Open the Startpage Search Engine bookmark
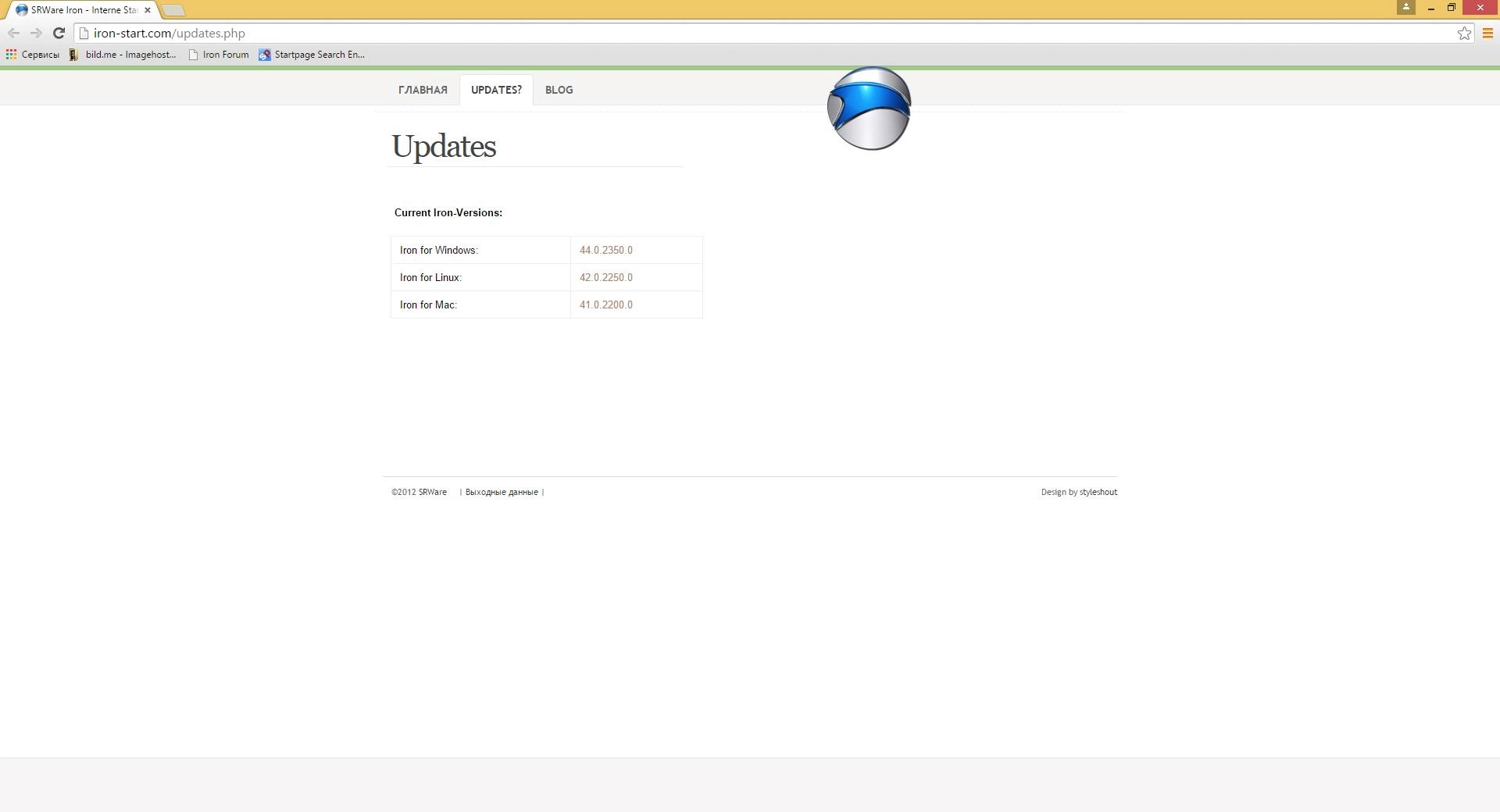This screenshot has width=1500, height=812. point(312,55)
